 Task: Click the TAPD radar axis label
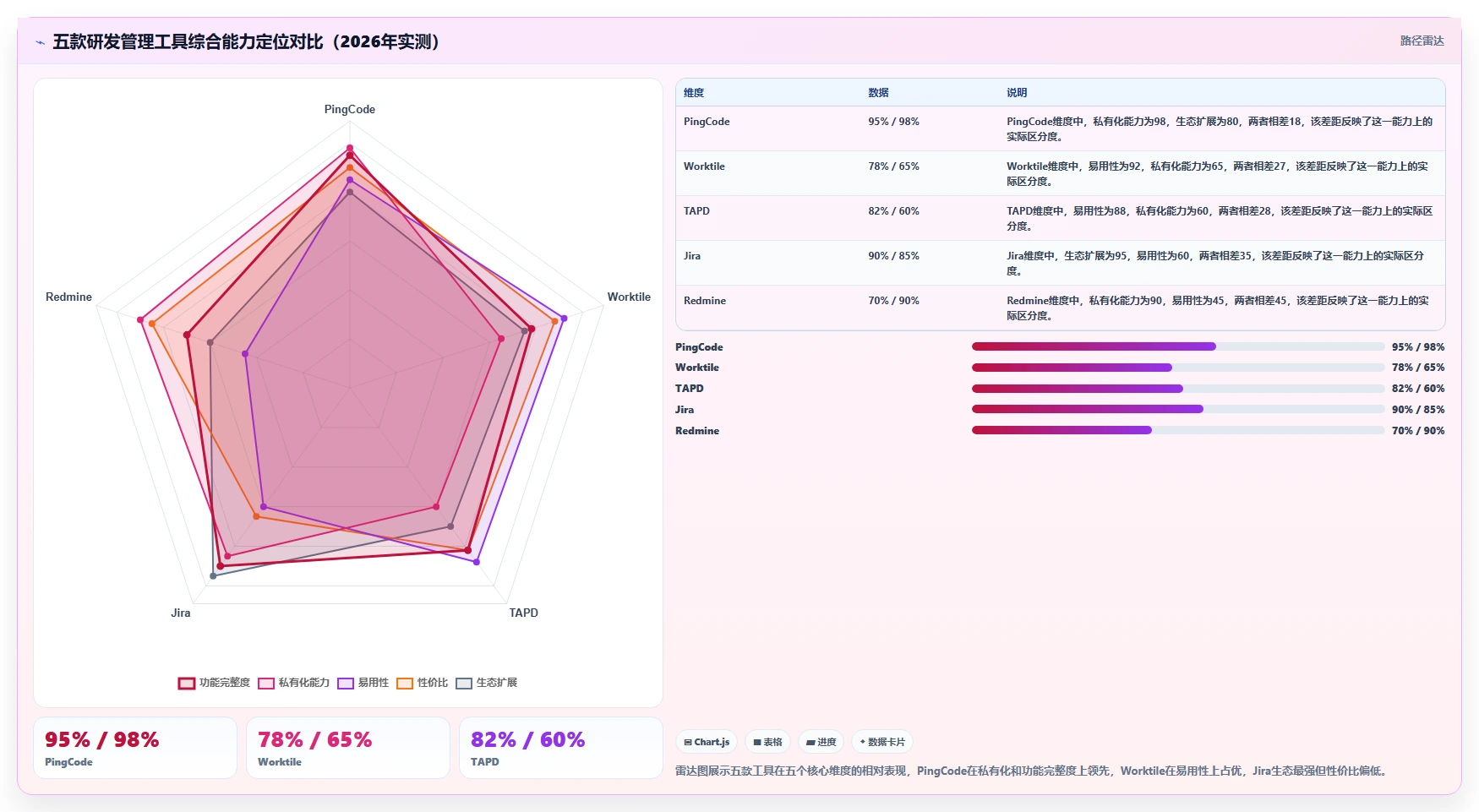coord(523,613)
